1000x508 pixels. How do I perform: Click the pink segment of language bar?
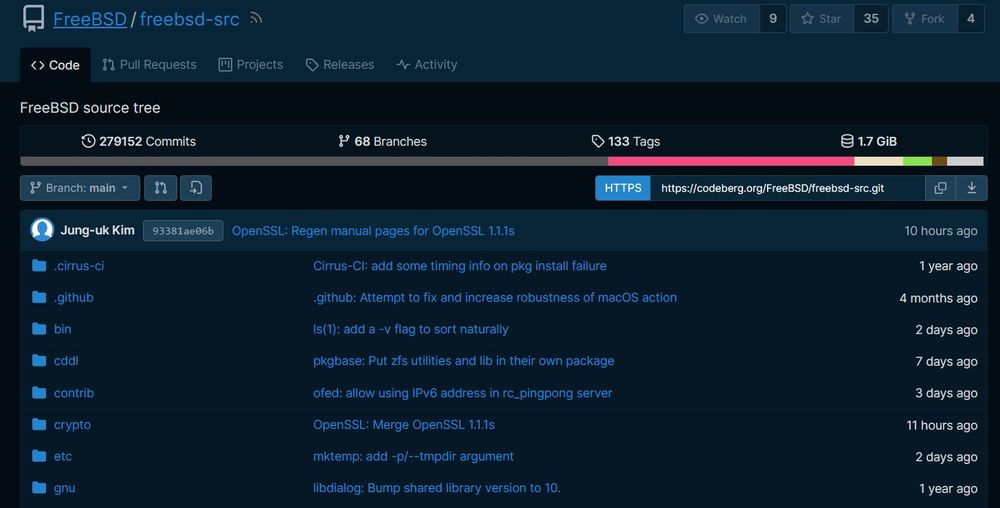pyautogui.click(x=730, y=161)
